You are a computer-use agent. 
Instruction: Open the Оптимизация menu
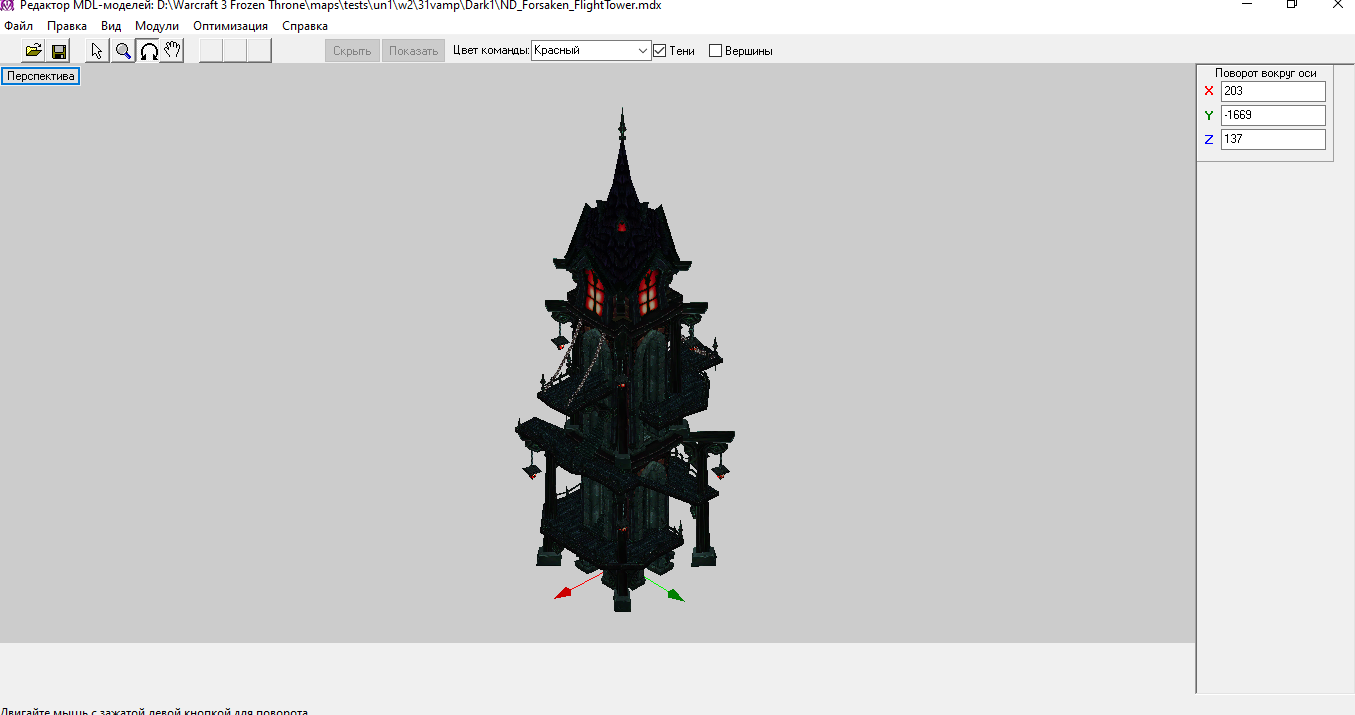tap(230, 26)
